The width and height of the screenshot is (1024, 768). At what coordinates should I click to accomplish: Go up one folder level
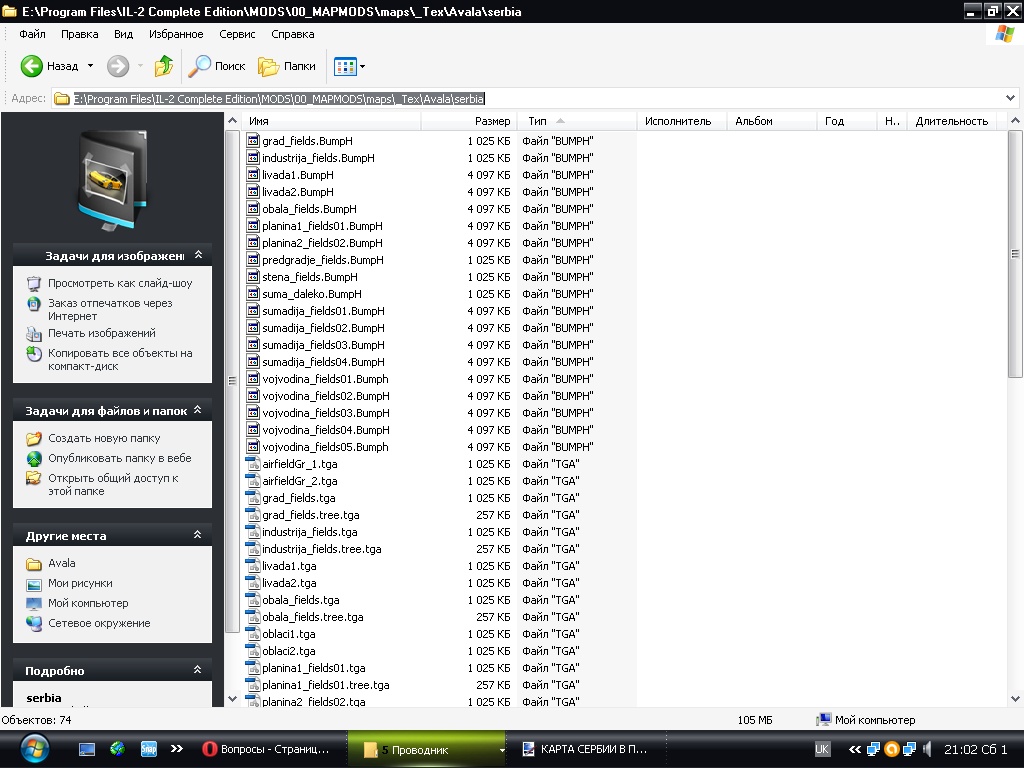click(x=164, y=66)
